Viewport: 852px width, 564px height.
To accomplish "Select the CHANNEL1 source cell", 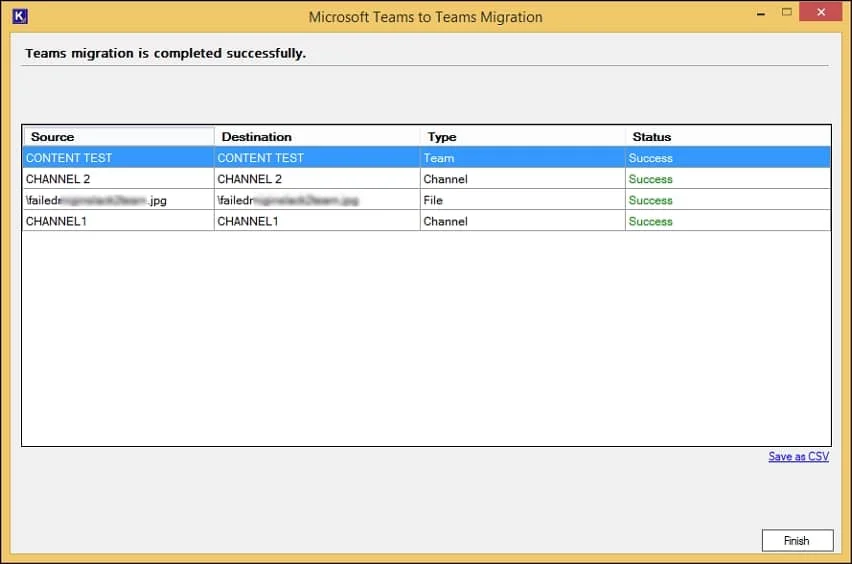I will [118, 221].
